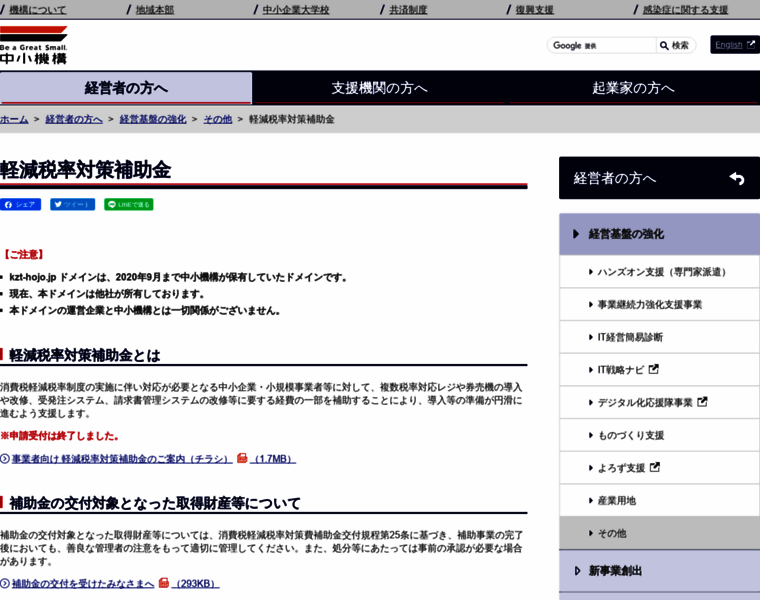The width and height of the screenshot is (760, 600).
Task: Click the back arrow icon beside 経営者の方へ
Action: pos(736,178)
